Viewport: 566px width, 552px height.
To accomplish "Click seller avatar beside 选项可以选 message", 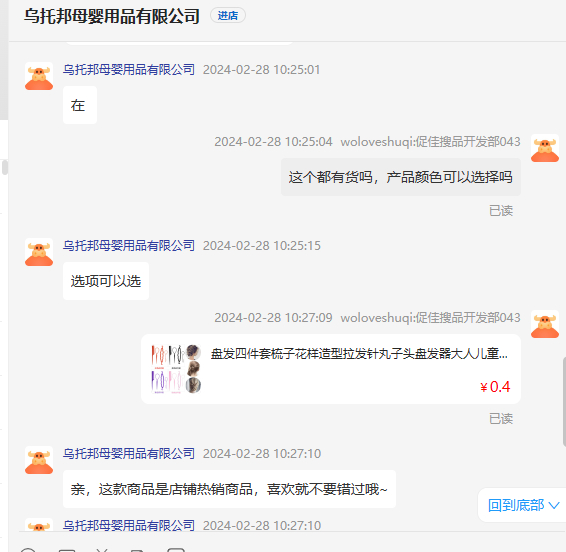I will (39, 252).
